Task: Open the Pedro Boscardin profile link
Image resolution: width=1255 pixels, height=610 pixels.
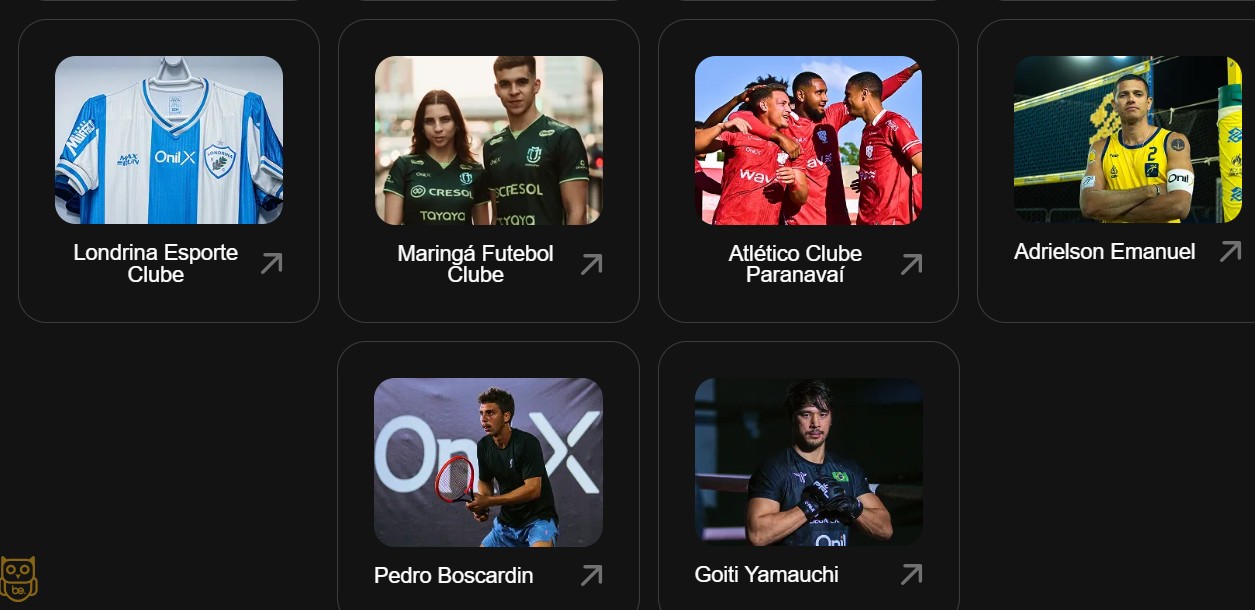Action: point(454,575)
